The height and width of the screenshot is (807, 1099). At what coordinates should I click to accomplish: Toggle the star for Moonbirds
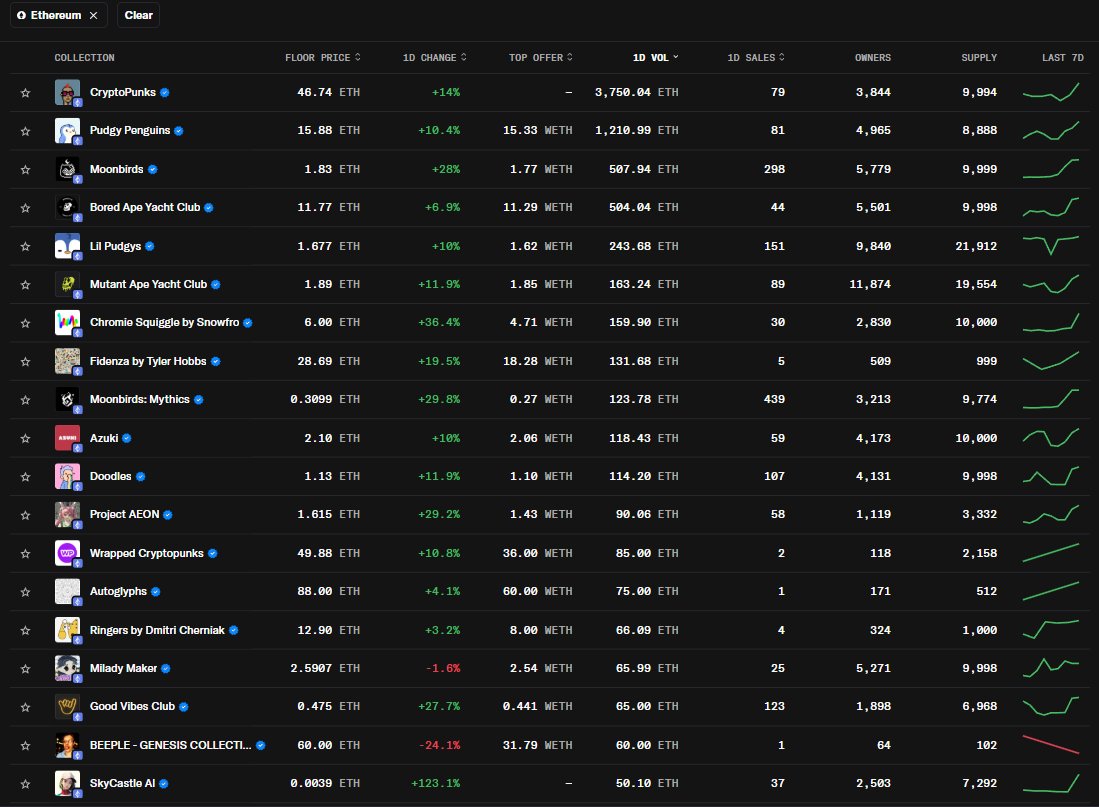(x=25, y=170)
